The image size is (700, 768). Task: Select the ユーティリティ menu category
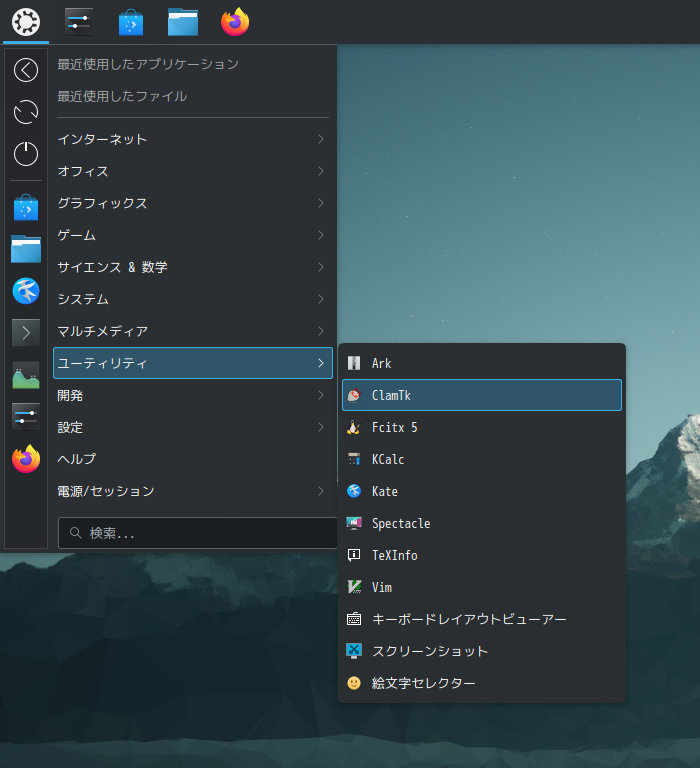point(193,363)
